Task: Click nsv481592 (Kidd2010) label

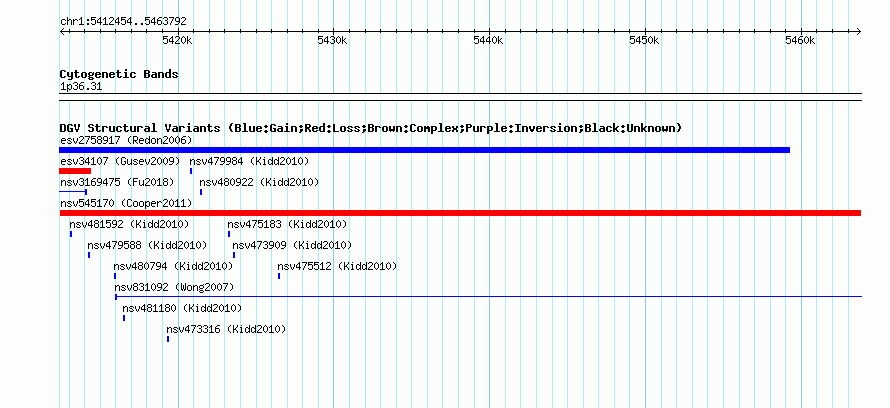Action: 129,224
